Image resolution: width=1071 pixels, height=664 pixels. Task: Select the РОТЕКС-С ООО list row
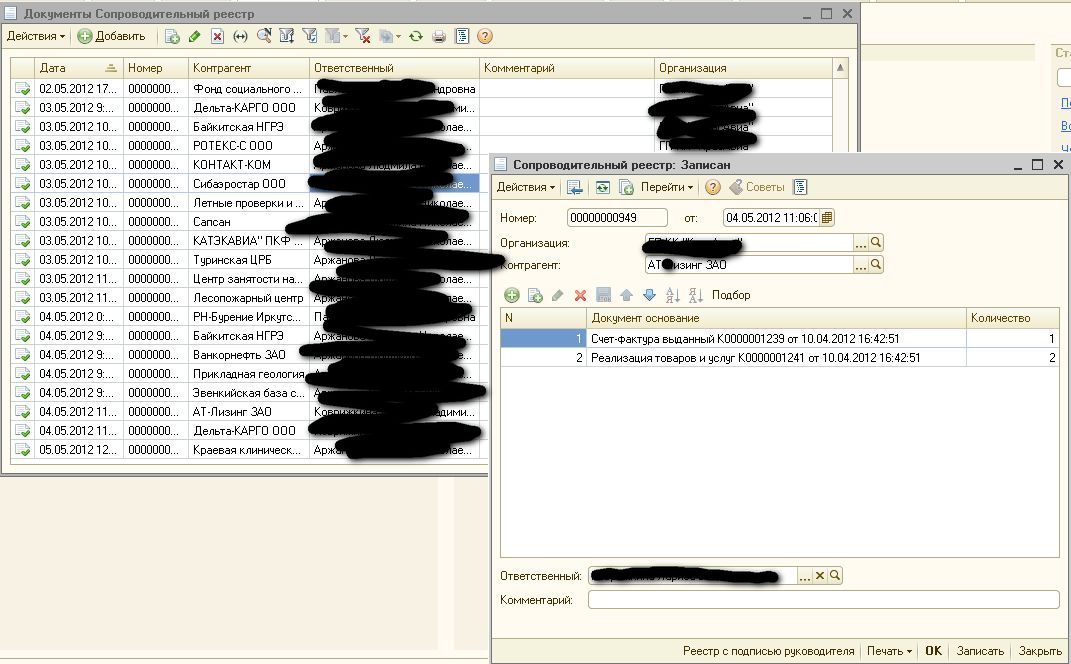click(422, 146)
